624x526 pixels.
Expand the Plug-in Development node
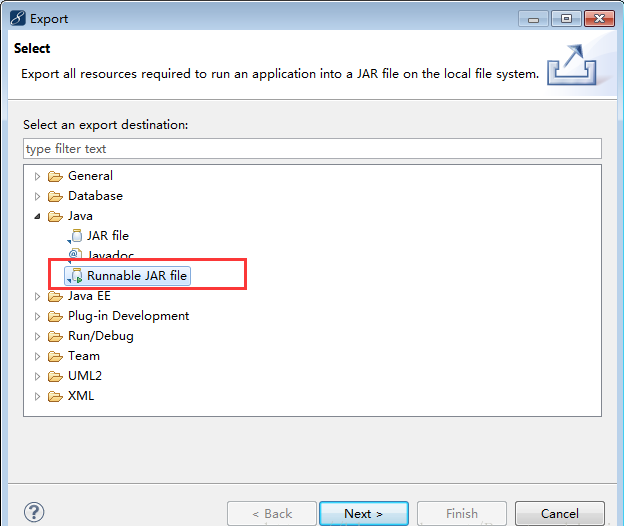tap(37, 316)
